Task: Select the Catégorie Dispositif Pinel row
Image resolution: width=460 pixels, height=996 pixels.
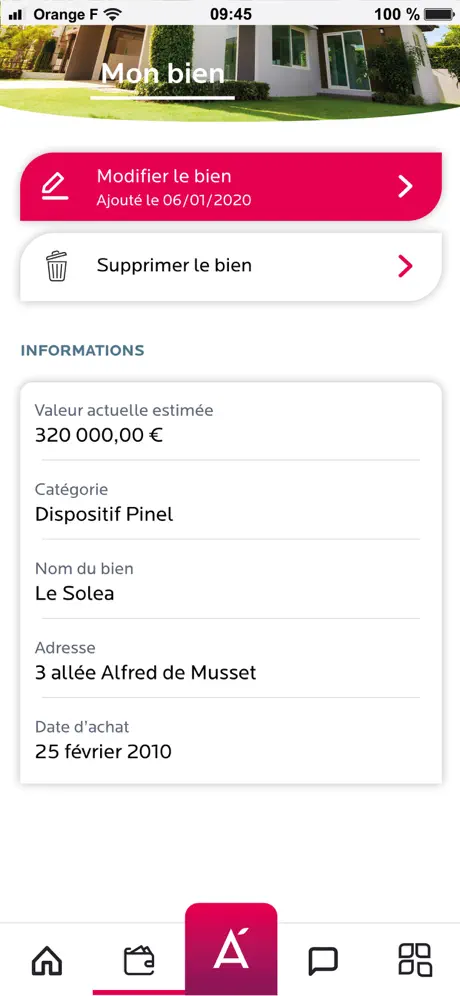Action: (x=231, y=501)
